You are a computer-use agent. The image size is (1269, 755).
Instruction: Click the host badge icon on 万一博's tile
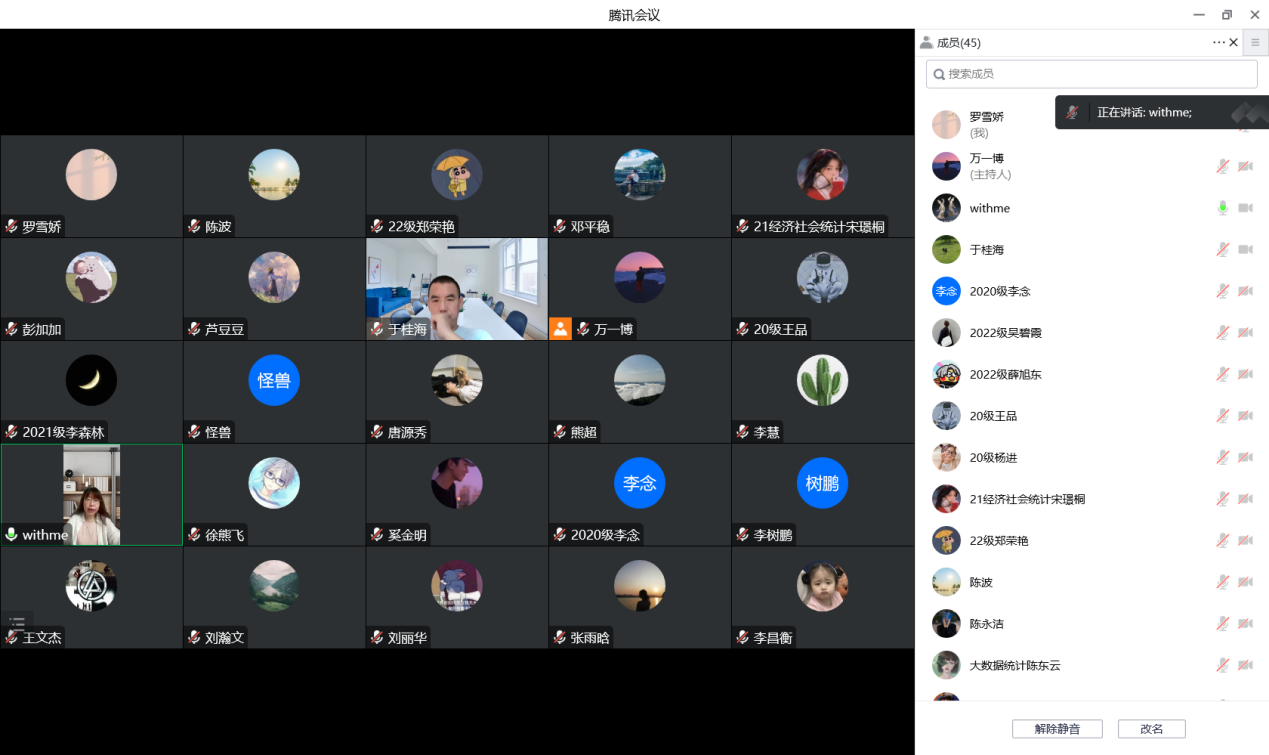561,329
